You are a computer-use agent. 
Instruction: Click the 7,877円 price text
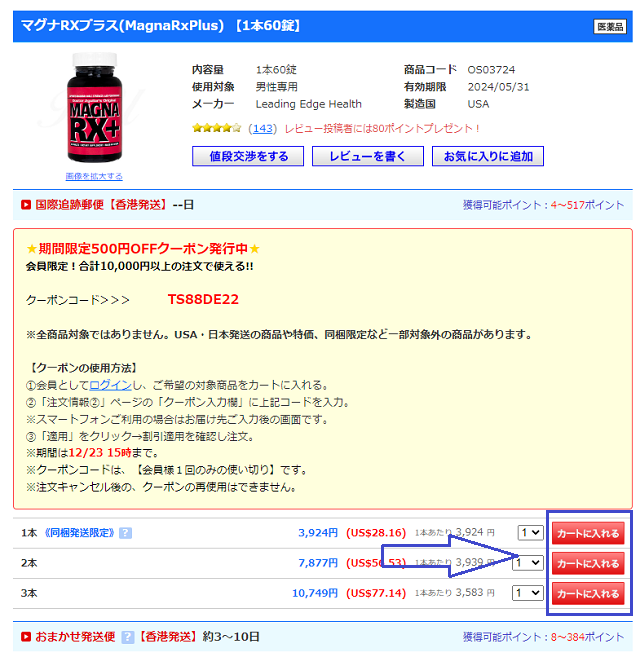click(x=318, y=563)
